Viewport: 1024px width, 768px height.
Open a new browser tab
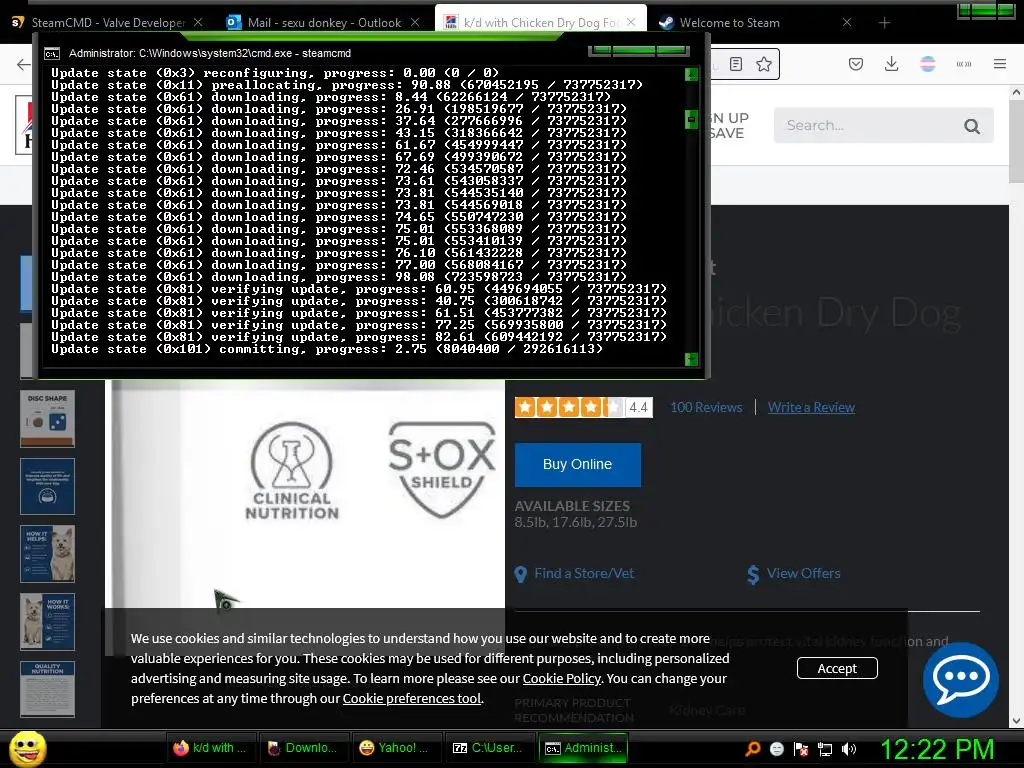coord(884,23)
